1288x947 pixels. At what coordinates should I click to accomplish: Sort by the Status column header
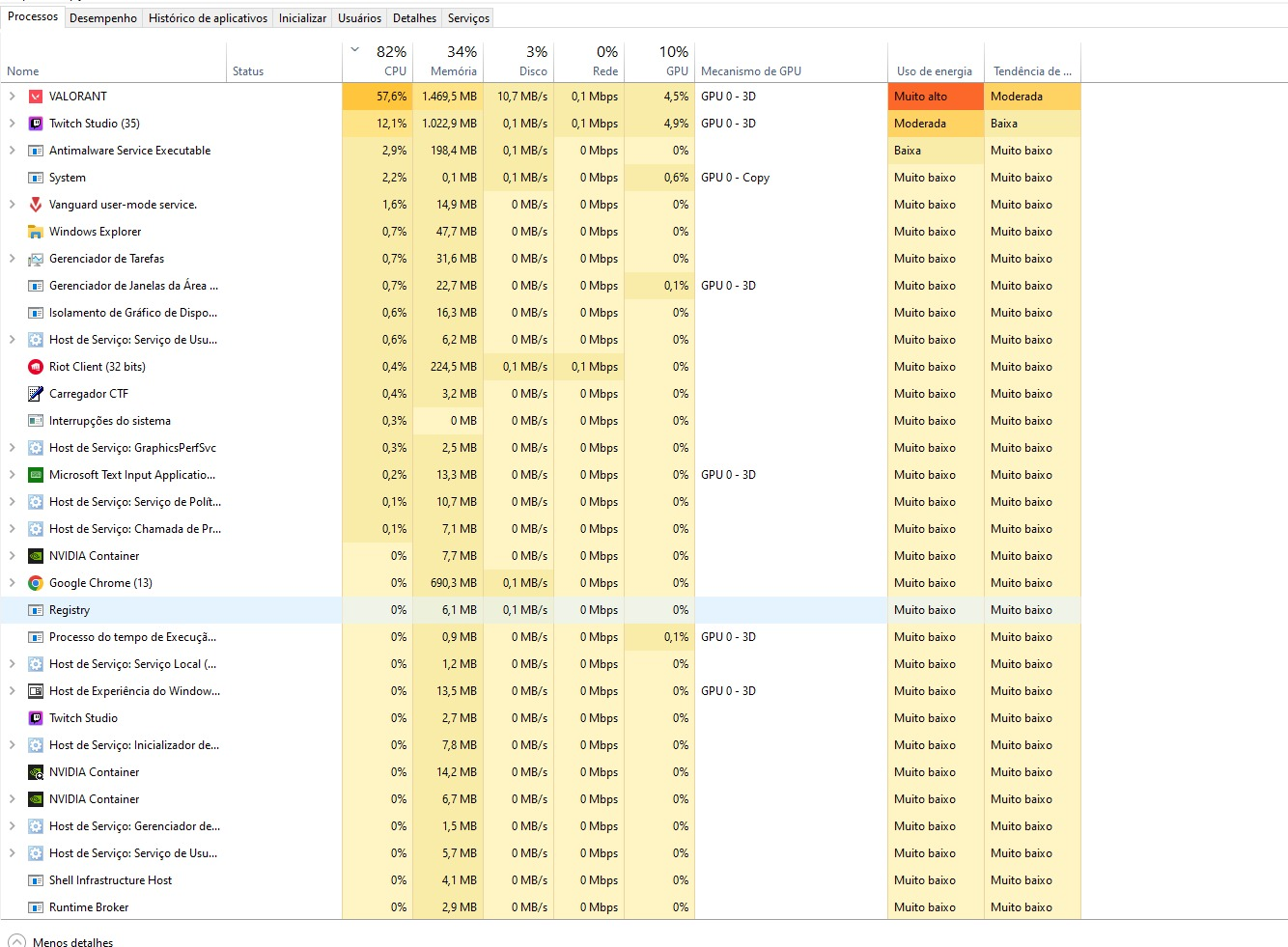(285, 61)
